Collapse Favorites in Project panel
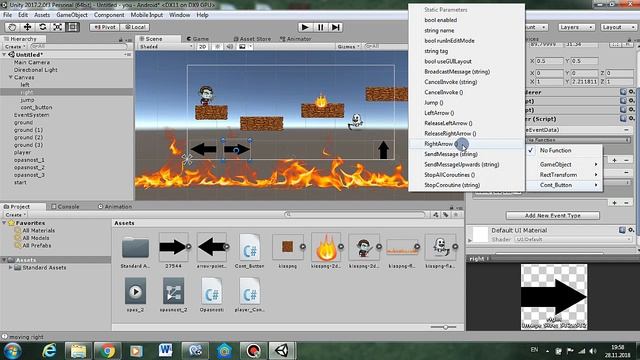 [x=4, y=223]
